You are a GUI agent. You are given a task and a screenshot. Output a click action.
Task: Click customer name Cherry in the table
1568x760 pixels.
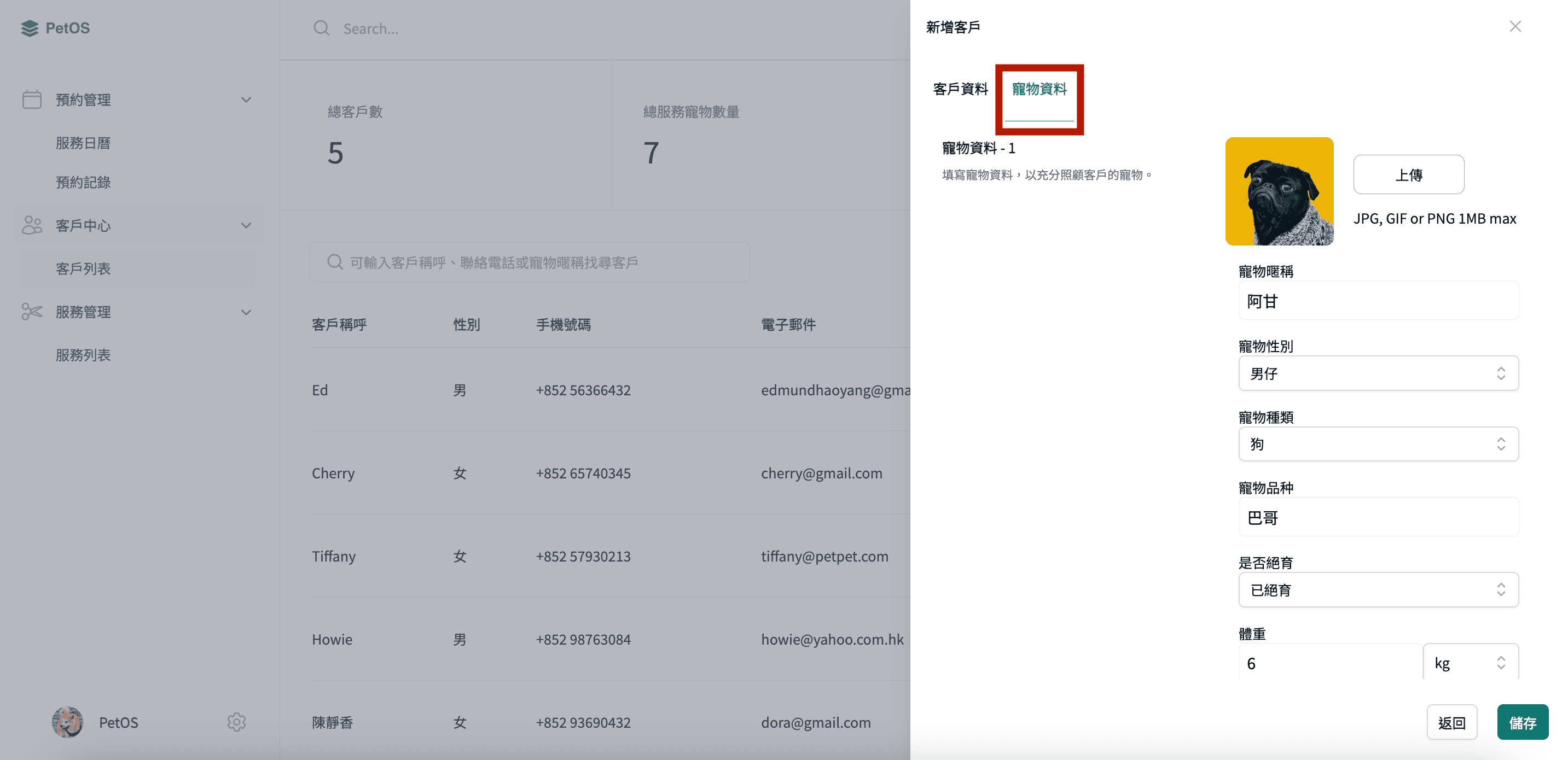333,473
